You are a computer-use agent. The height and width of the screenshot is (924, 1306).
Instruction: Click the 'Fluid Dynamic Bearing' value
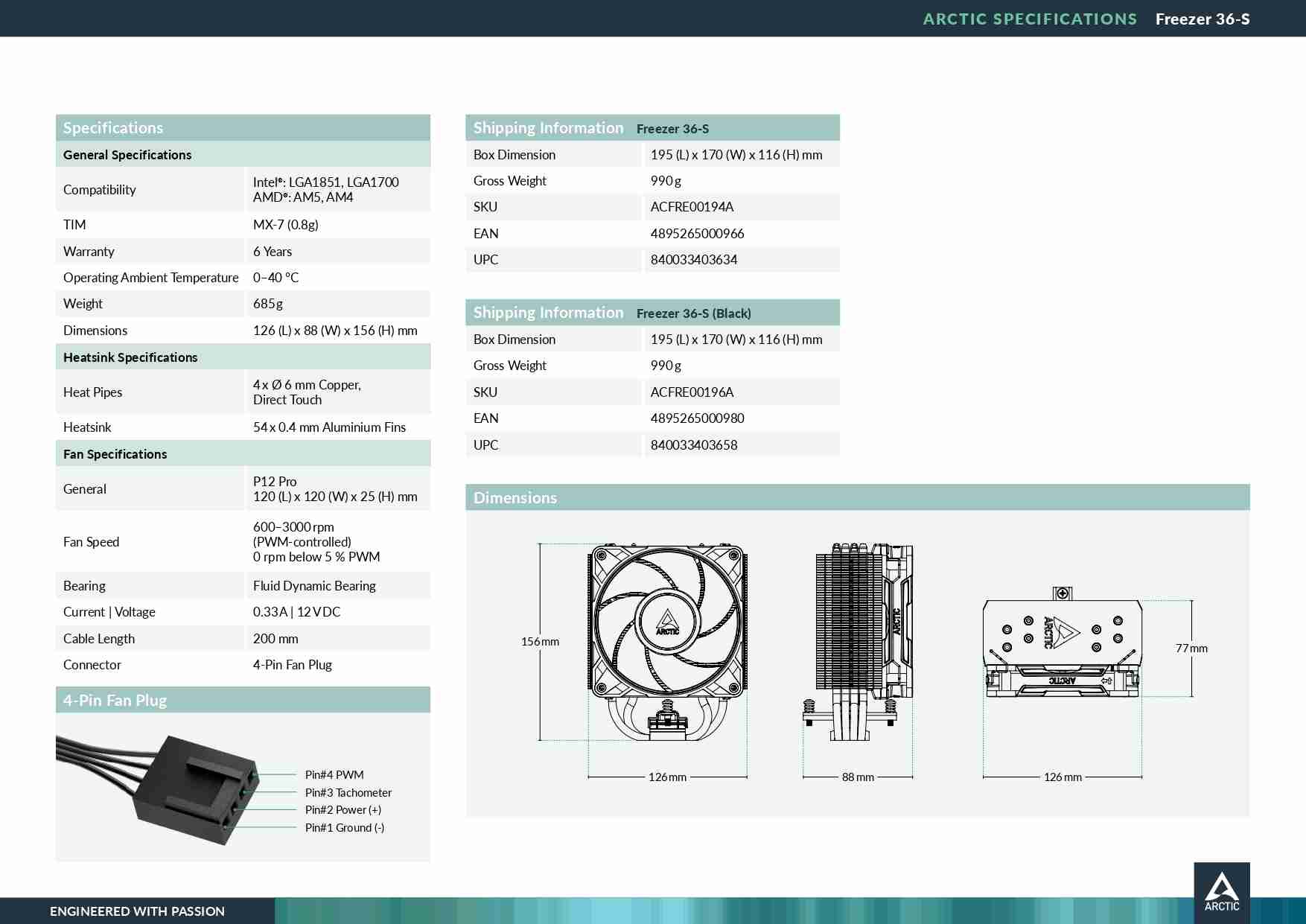(x=314, y=586)
